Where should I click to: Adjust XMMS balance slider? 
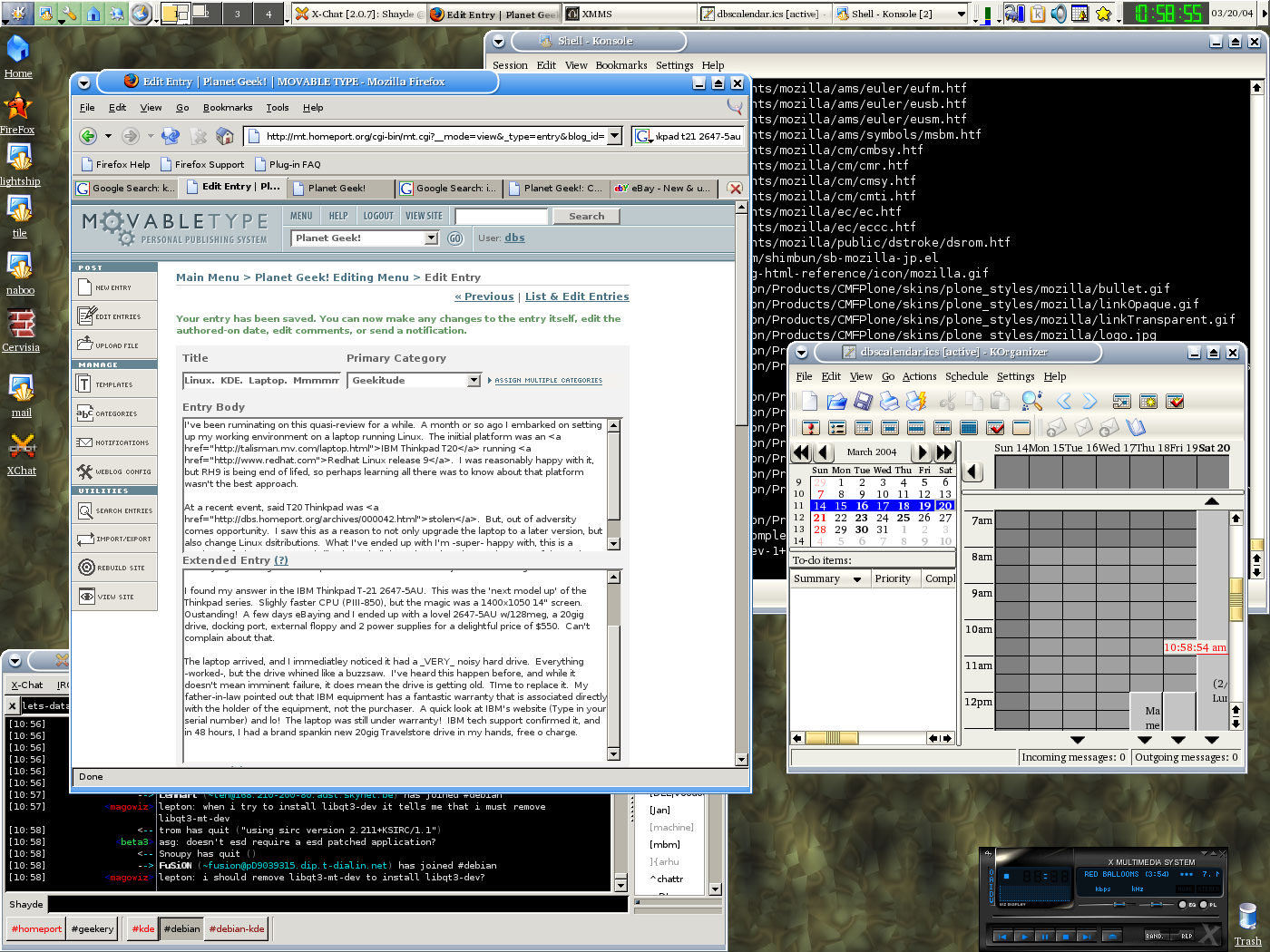(x=1157, y=905)
